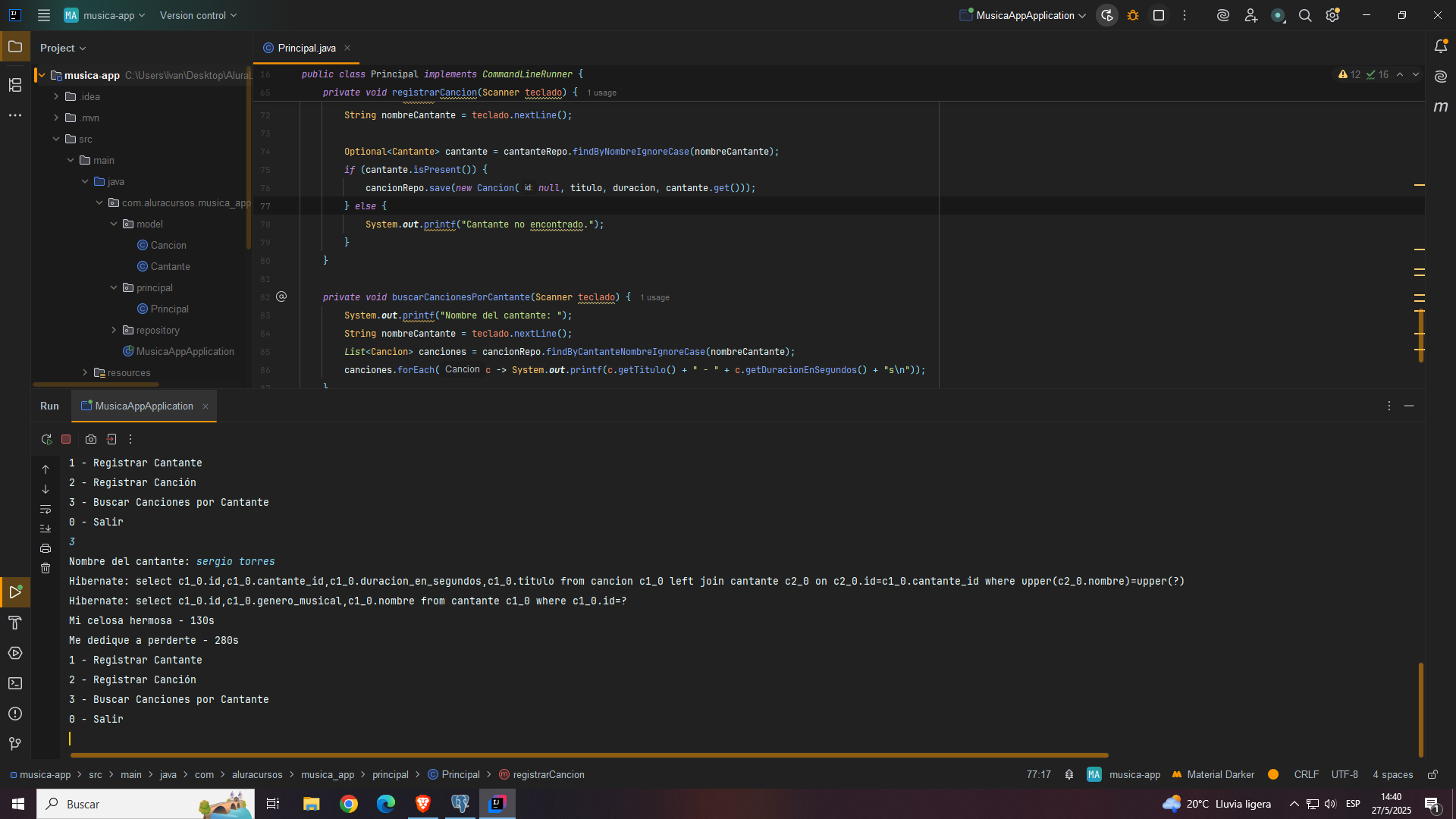Open the musica-app project dropdown
Image resolution: width=1456 pixels, height=819 pixels.
(105, 15)
